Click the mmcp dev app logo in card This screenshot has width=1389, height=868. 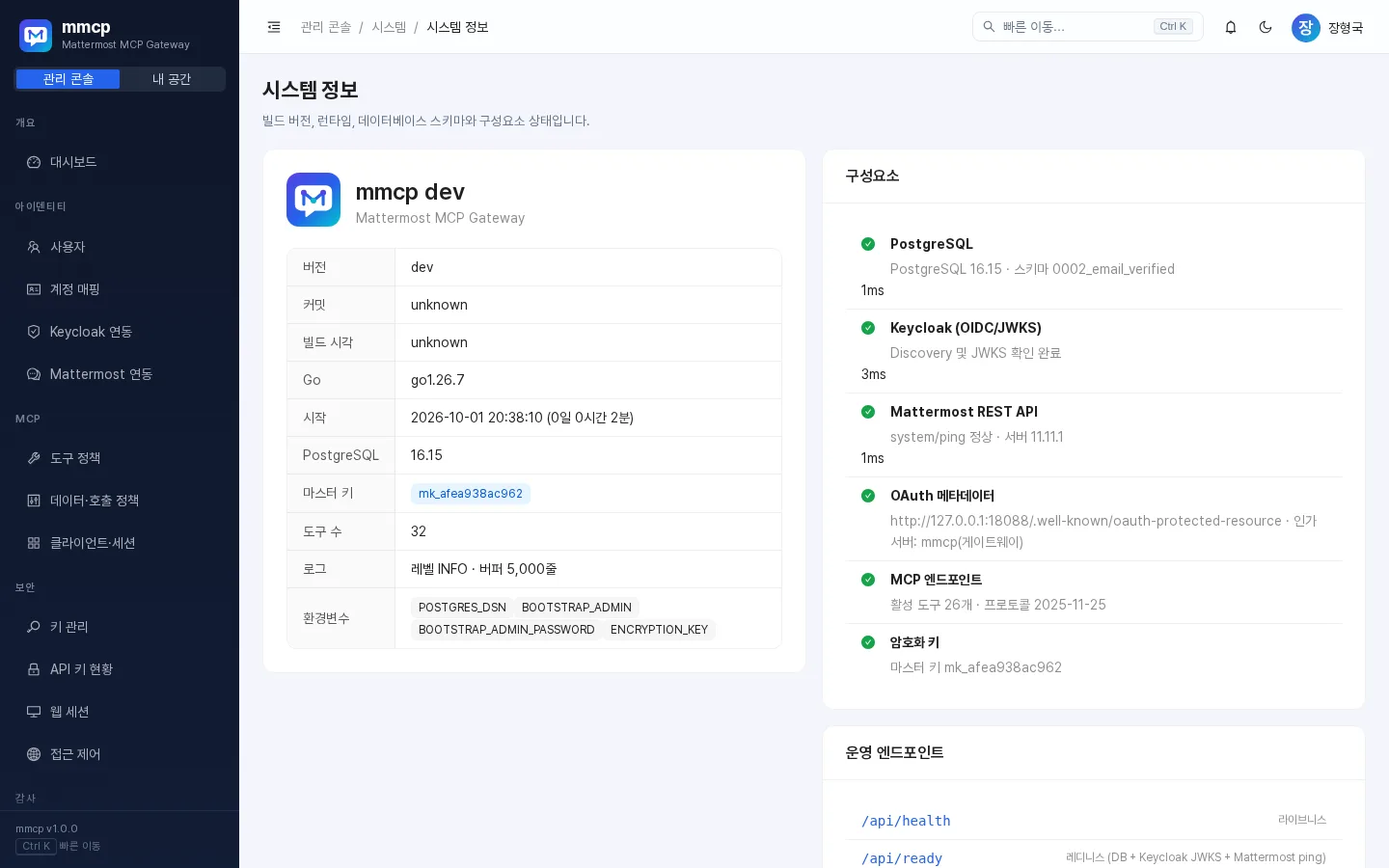coord(313,200)
